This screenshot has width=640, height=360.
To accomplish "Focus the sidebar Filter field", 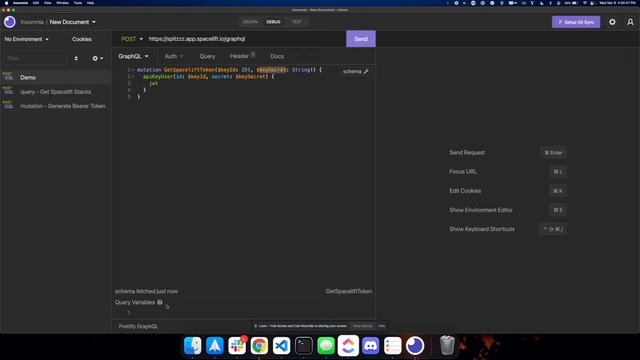I will pyautogui.click(x=34, y=58).
